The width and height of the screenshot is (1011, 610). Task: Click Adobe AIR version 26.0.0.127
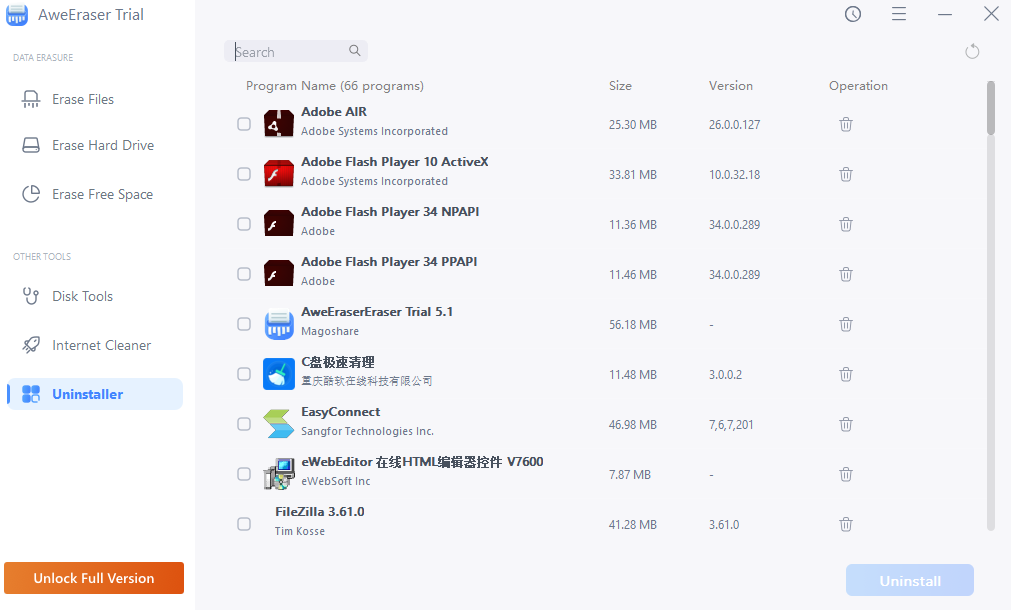point(734,124)
